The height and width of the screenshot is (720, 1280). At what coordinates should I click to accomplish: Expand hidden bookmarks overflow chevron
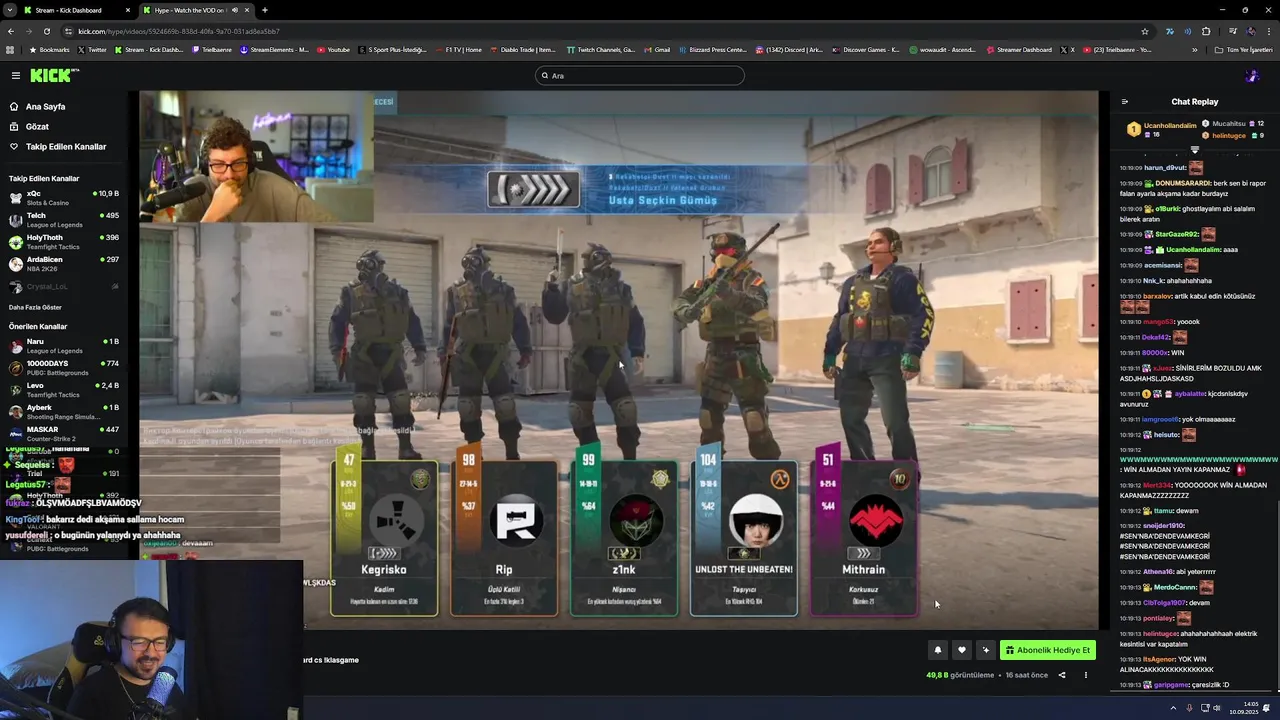(x=1194, y=50)
